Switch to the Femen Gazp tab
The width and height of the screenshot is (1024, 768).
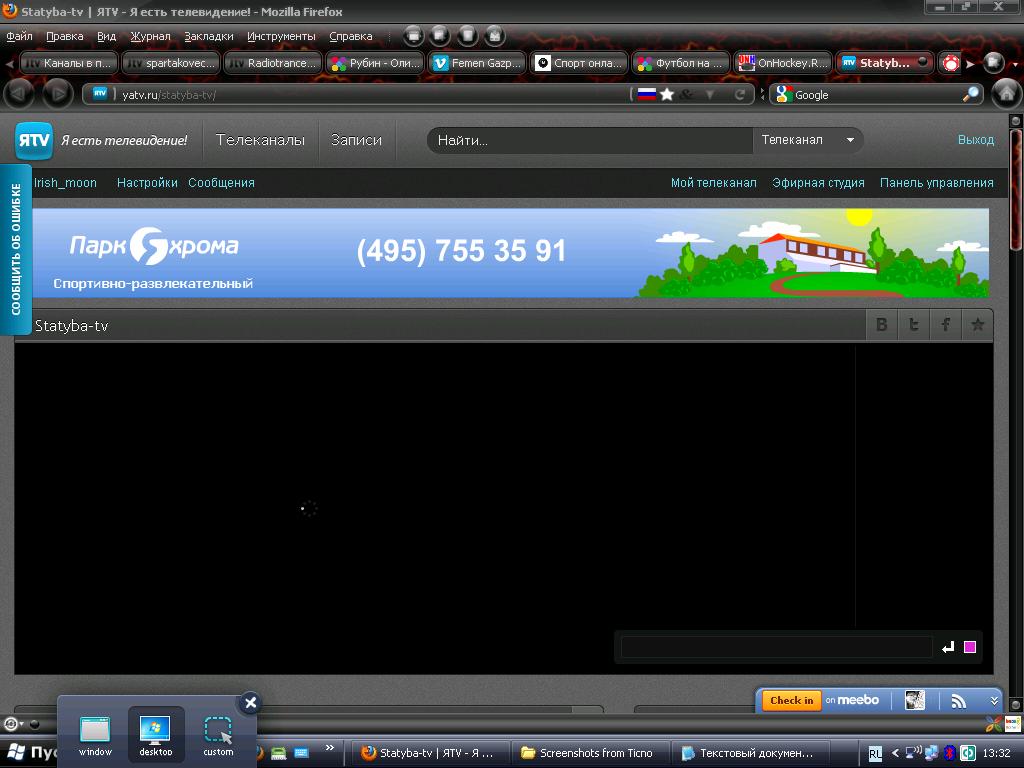477,63
